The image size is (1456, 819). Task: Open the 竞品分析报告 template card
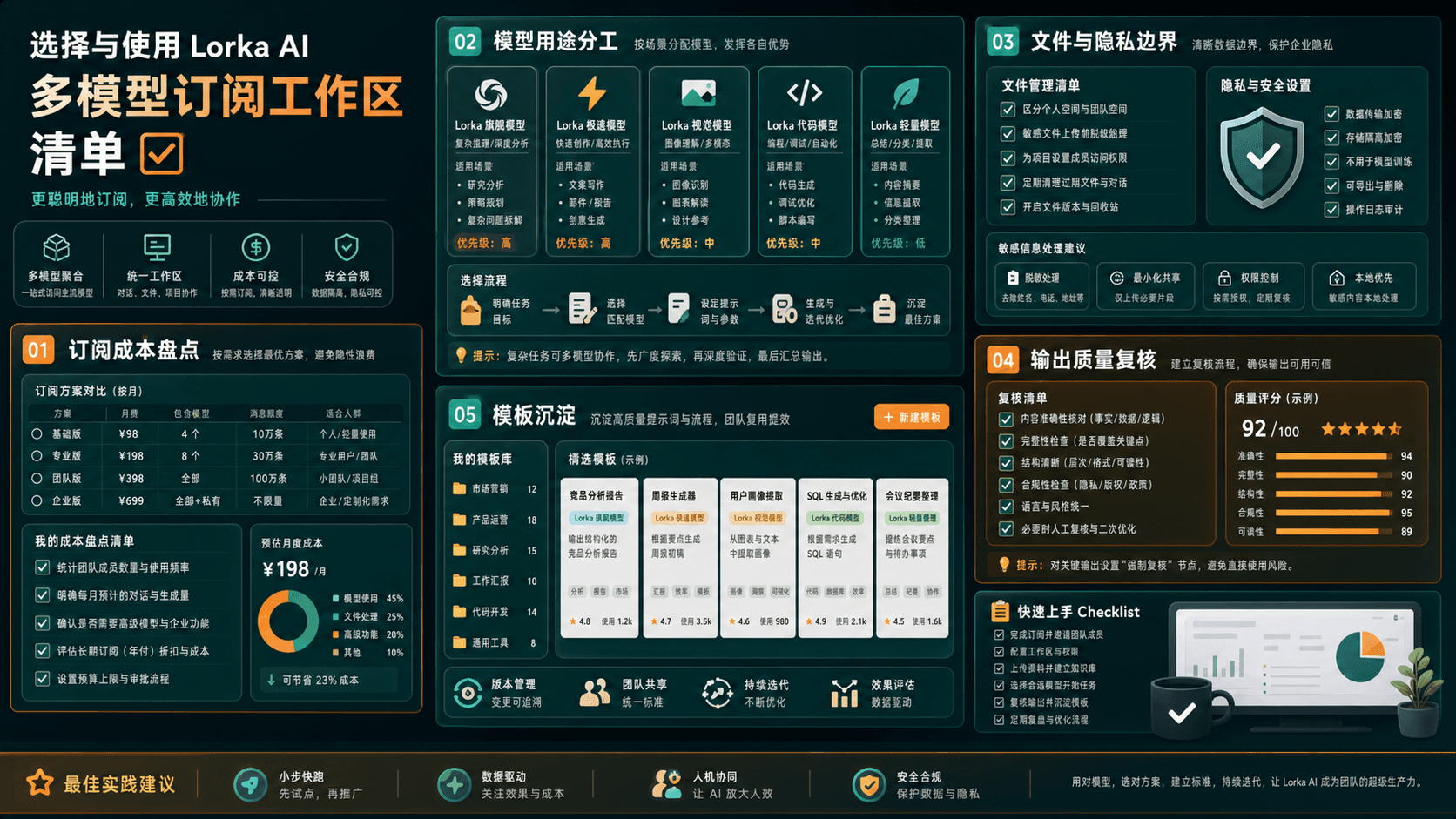[x=599, y=558]
